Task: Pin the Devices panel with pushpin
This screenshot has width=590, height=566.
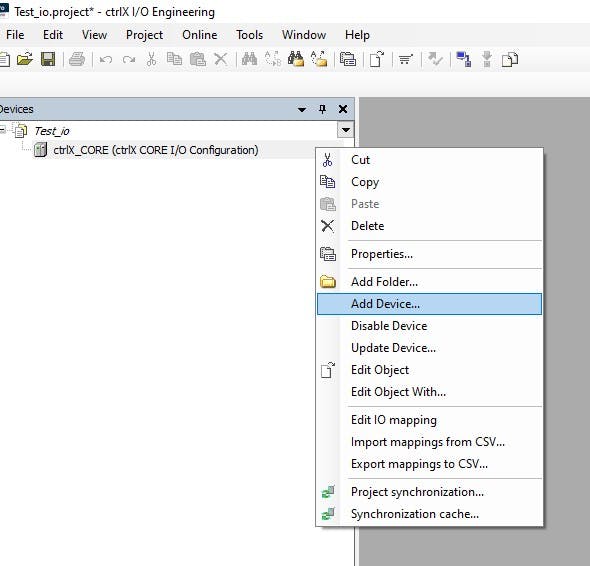Action: click(x=322, y=109)
